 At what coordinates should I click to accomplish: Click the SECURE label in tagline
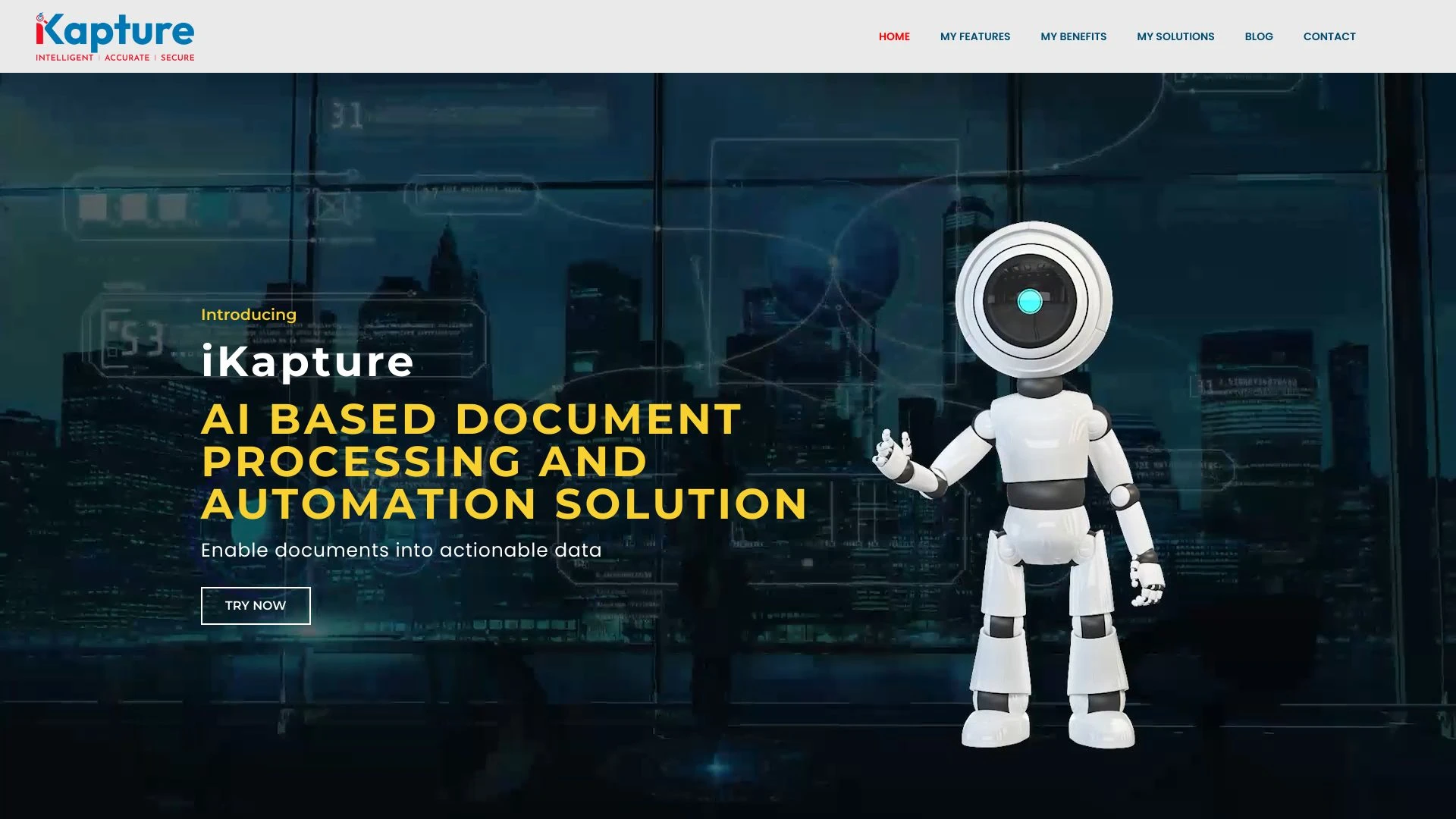177,57
